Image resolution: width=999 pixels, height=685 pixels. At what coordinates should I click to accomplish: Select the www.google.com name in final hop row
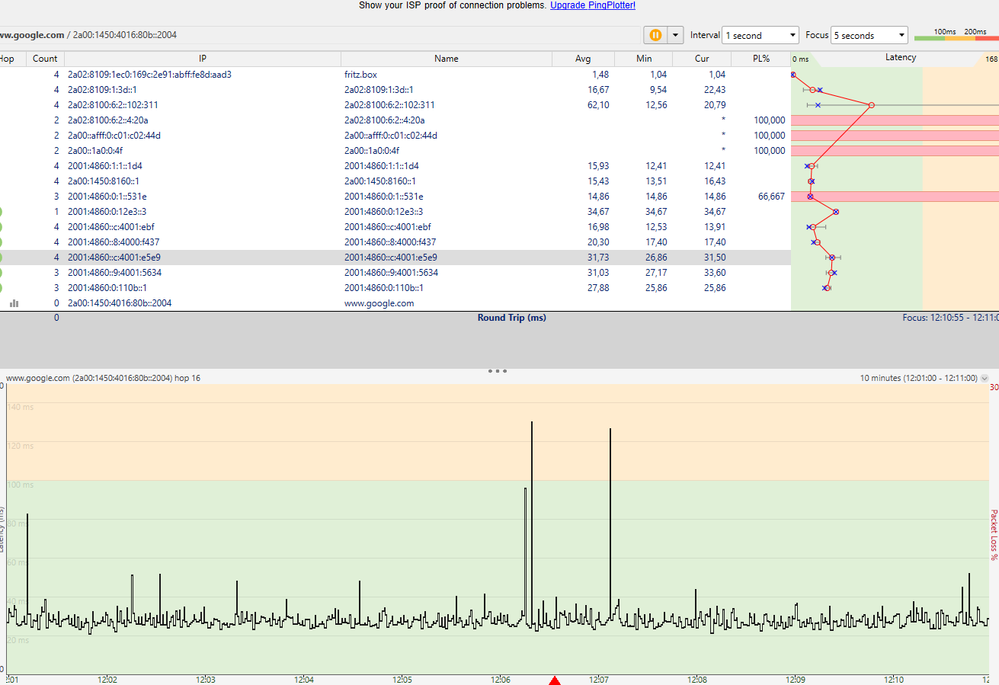click(379, 304)
